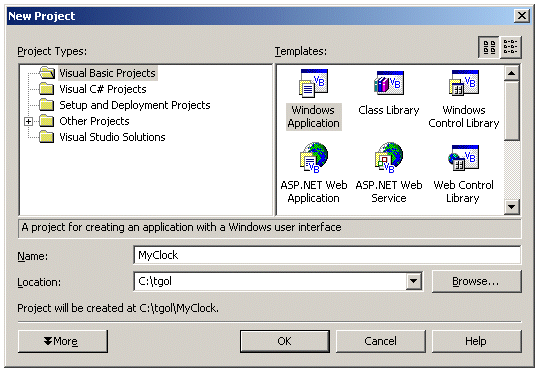Screen dimensions: 540x373
Task: Click inside the Location text field
Action: [x=270, y=281]
